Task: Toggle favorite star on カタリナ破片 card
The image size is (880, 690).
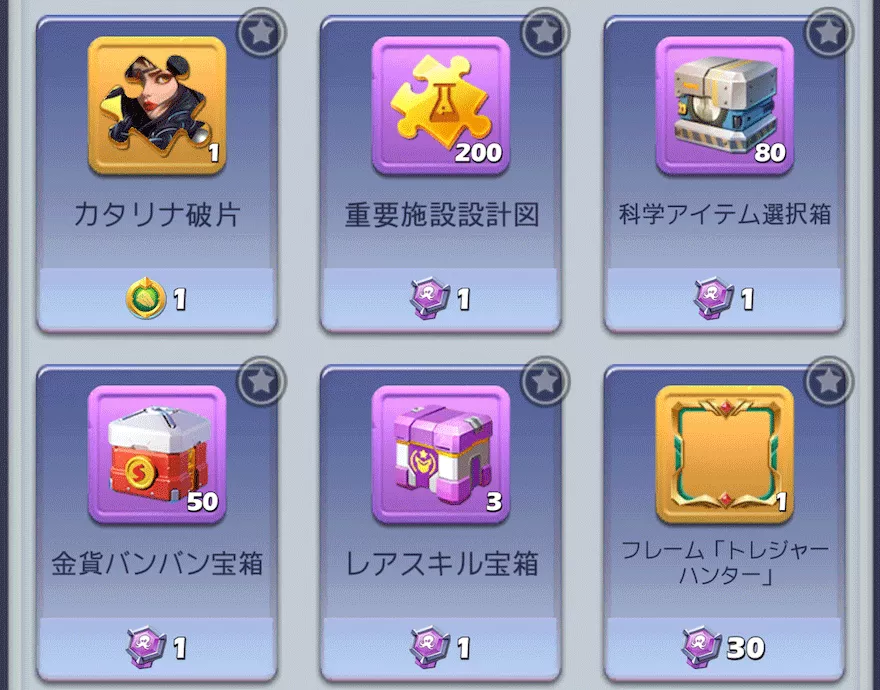Action: tap(262, 33)
